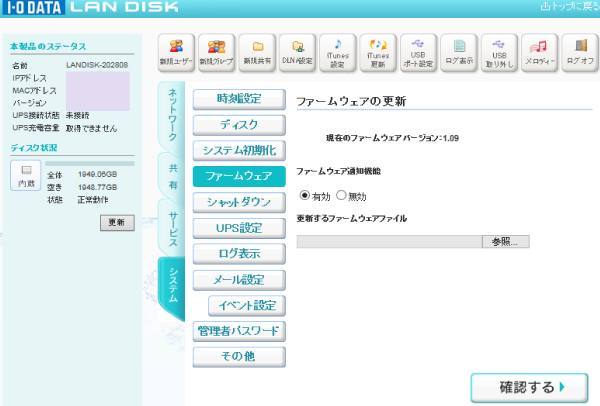Click the 新規ユーザー (new user) toolbar icon
The width and height of the screenshot is (600, 406).
[x=176, y=50]
